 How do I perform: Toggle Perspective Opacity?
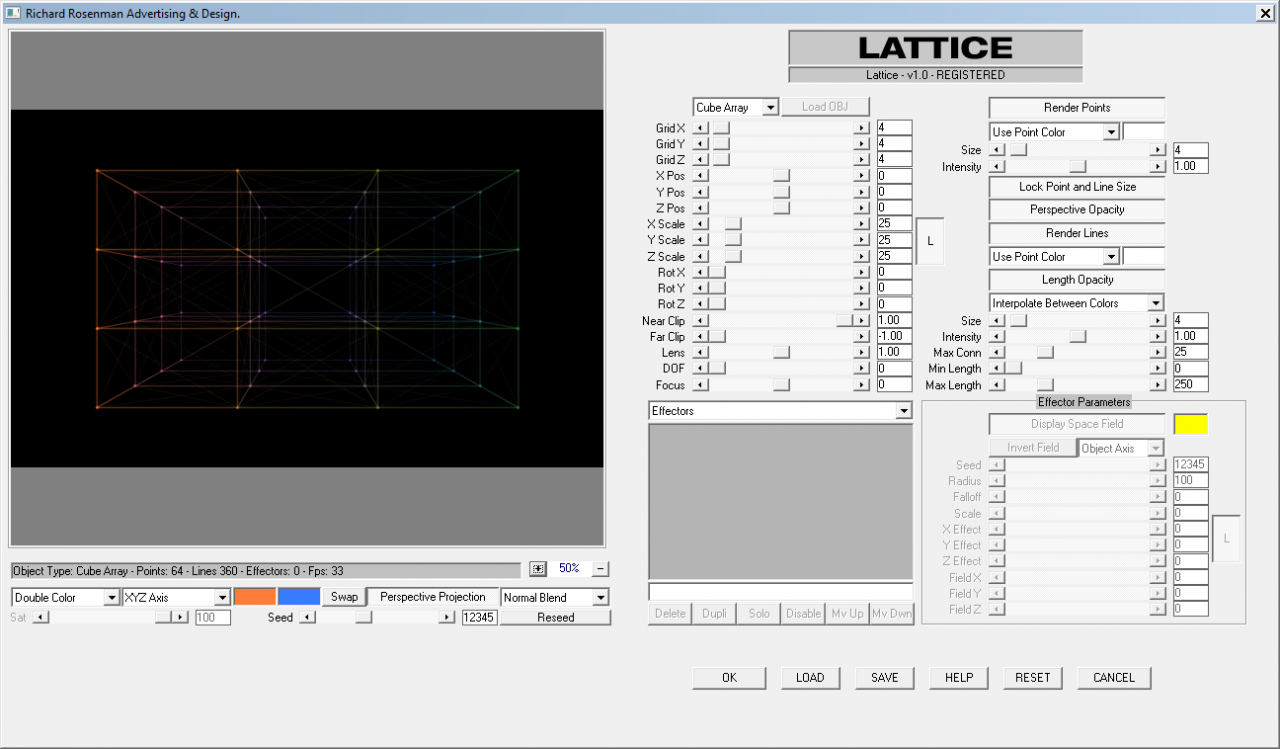(1076, 210)
